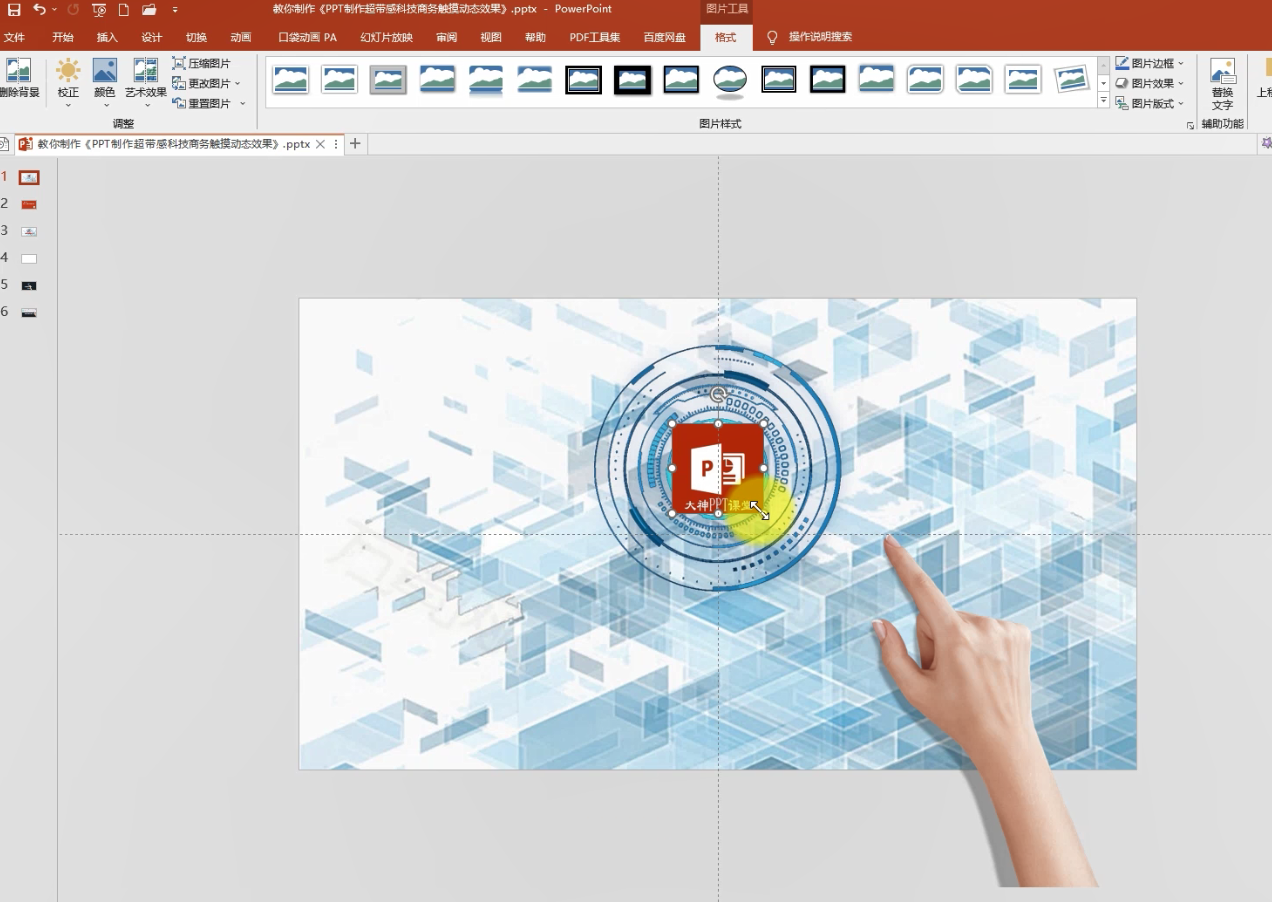Viewport: 1272px width, 902px height.
Task: Click the 操作说明搜索 search box
Action: coord(820,37)
